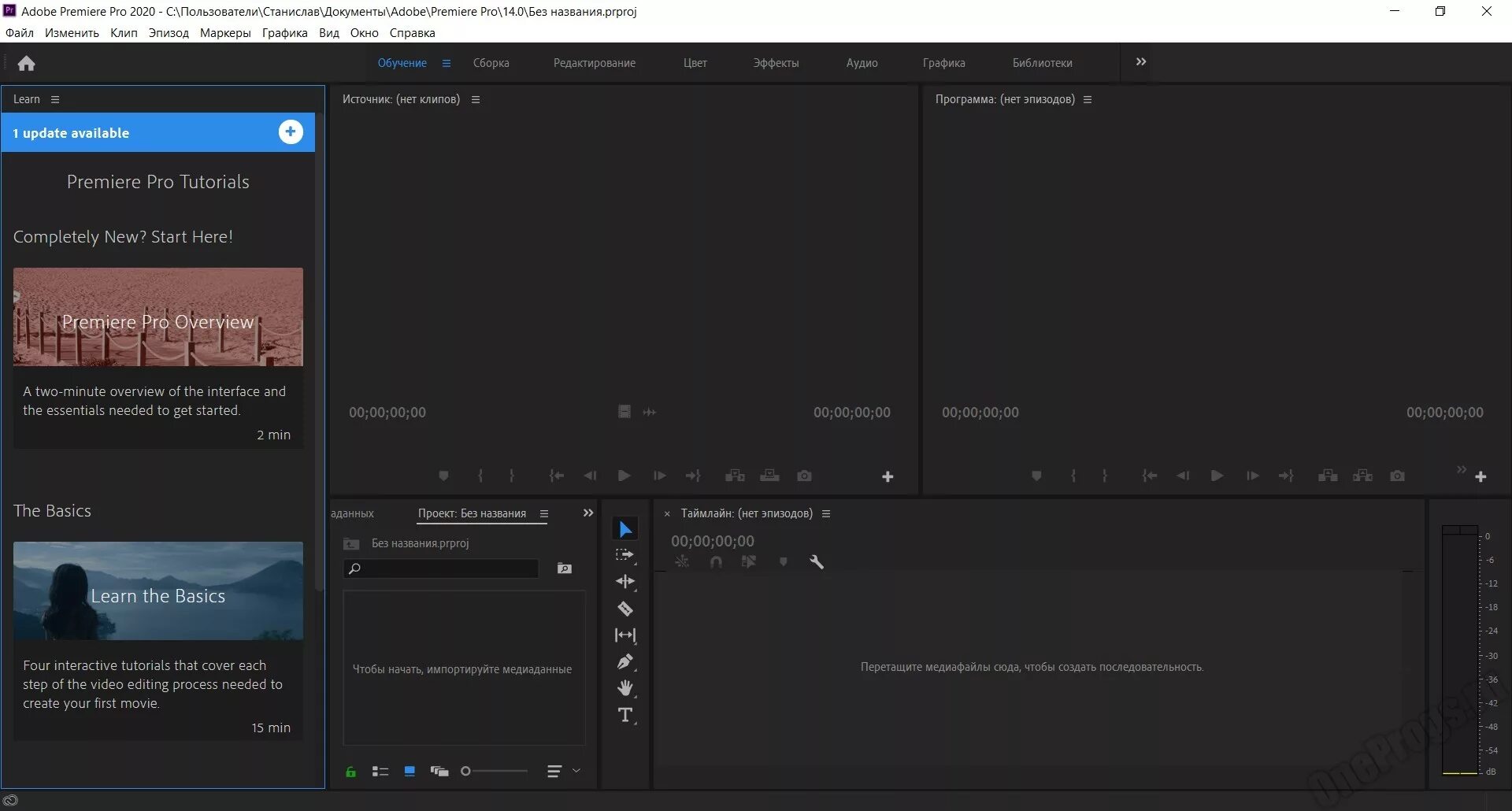Click the 1 update available banner
Viewport: 1512px width, 811px height.
[158, 132]
